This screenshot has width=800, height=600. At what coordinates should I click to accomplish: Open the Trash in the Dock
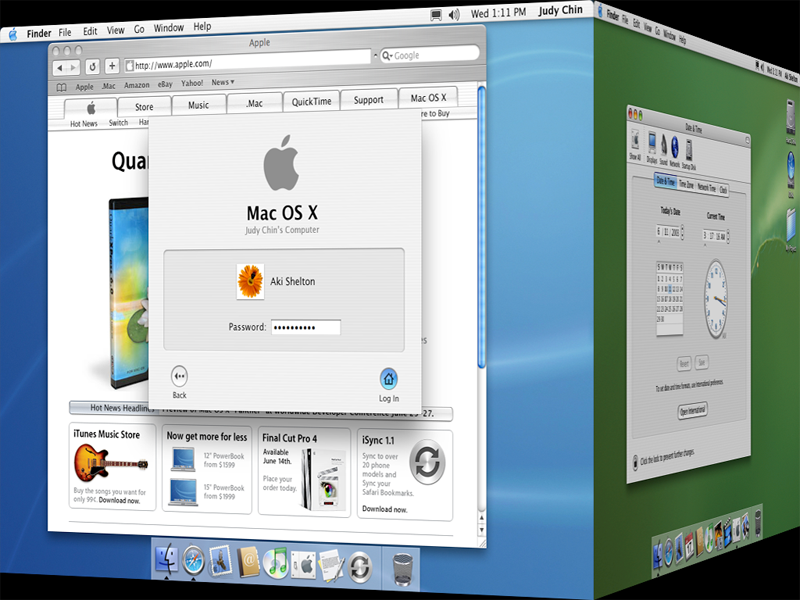click(x=403, y=569)
